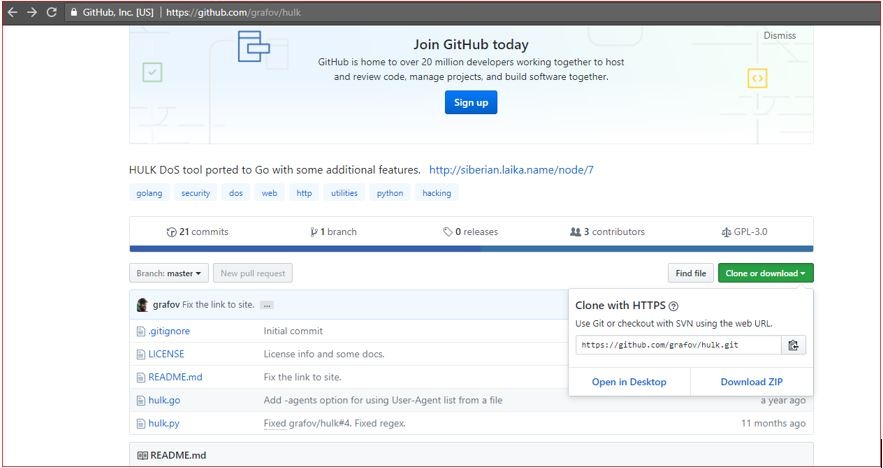Reload the page with the refresh icon

point(51,12)
